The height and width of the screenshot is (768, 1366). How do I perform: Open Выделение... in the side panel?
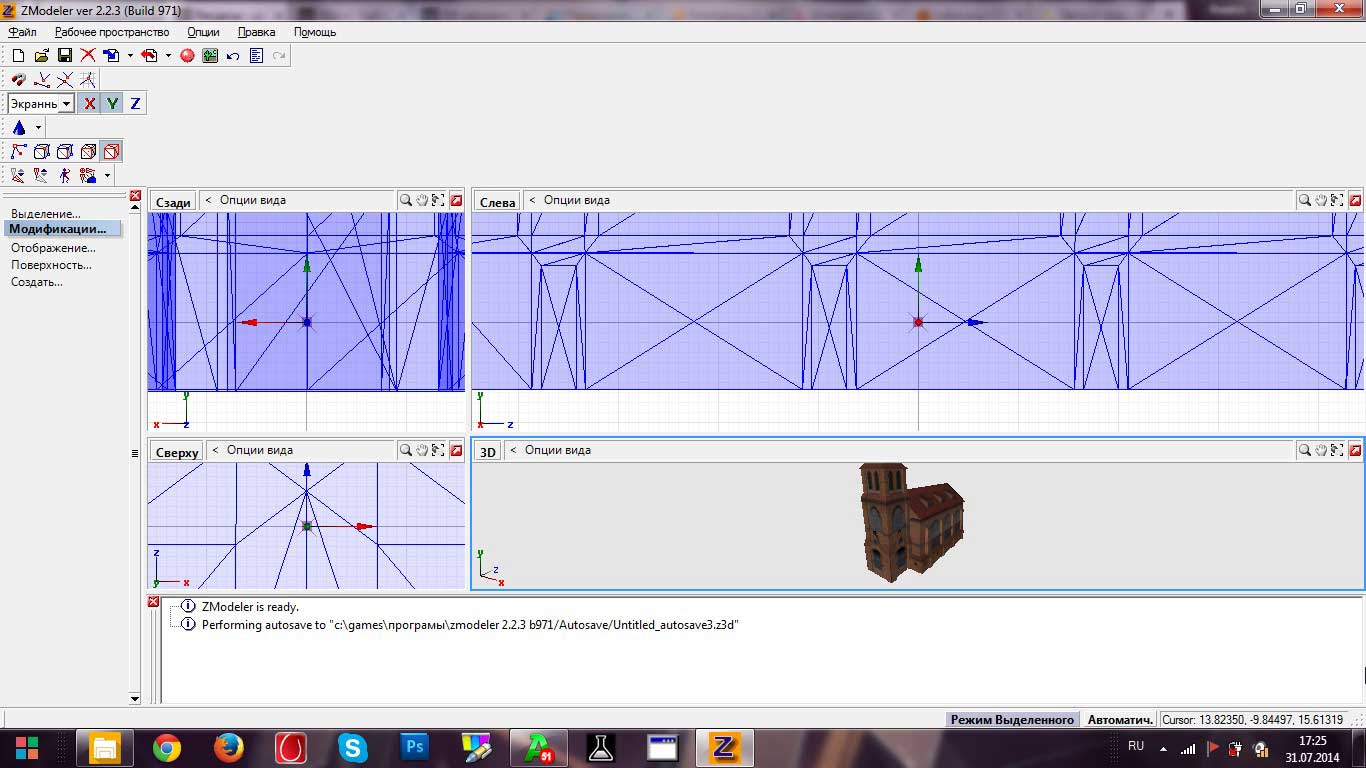tap(46, 214)
